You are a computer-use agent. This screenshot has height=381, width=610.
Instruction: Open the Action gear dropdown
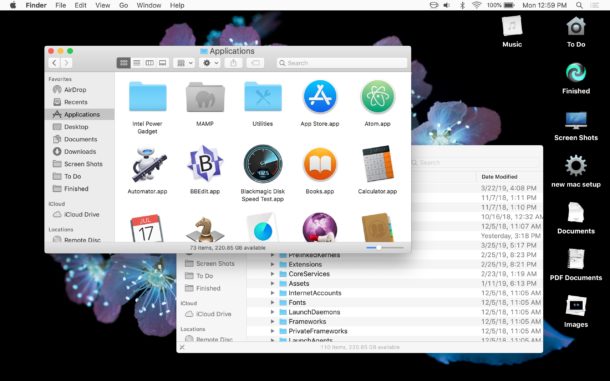click(210, 63)
